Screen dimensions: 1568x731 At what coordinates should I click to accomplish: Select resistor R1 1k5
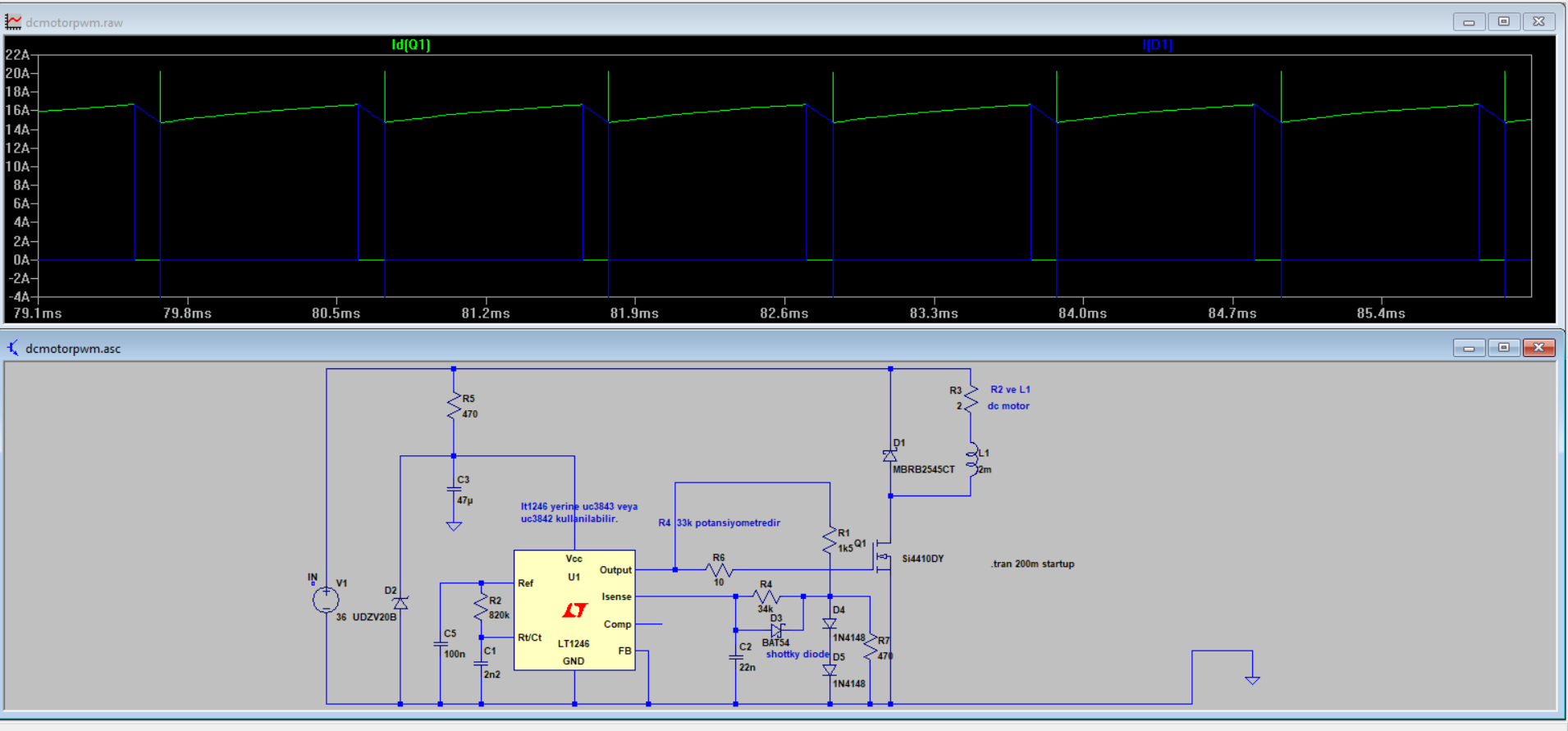(x=830, y=540)
